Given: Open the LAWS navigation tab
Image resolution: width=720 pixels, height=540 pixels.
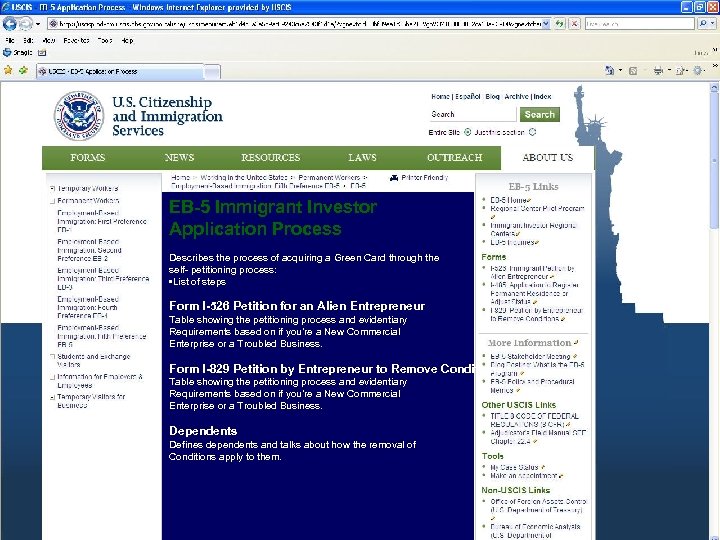Looking at the screenshot, I should [x=362, y=158].
